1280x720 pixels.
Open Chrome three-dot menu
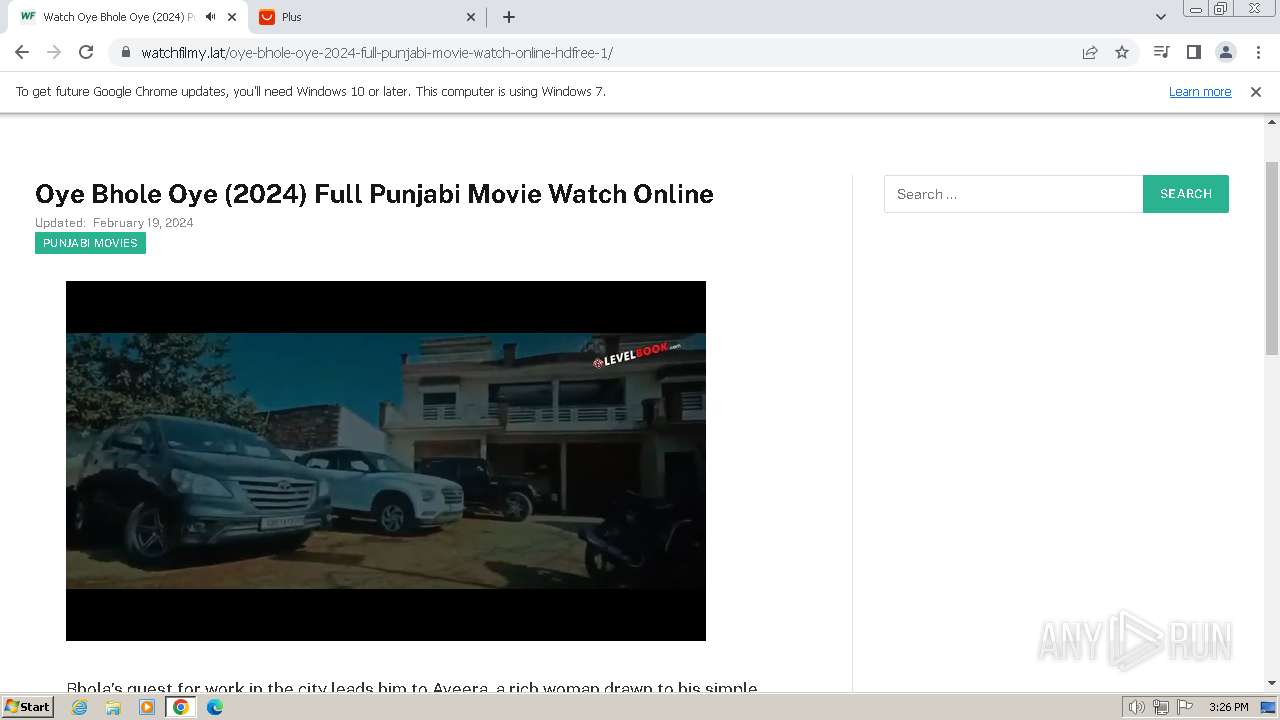click(x=1257, y=52)
